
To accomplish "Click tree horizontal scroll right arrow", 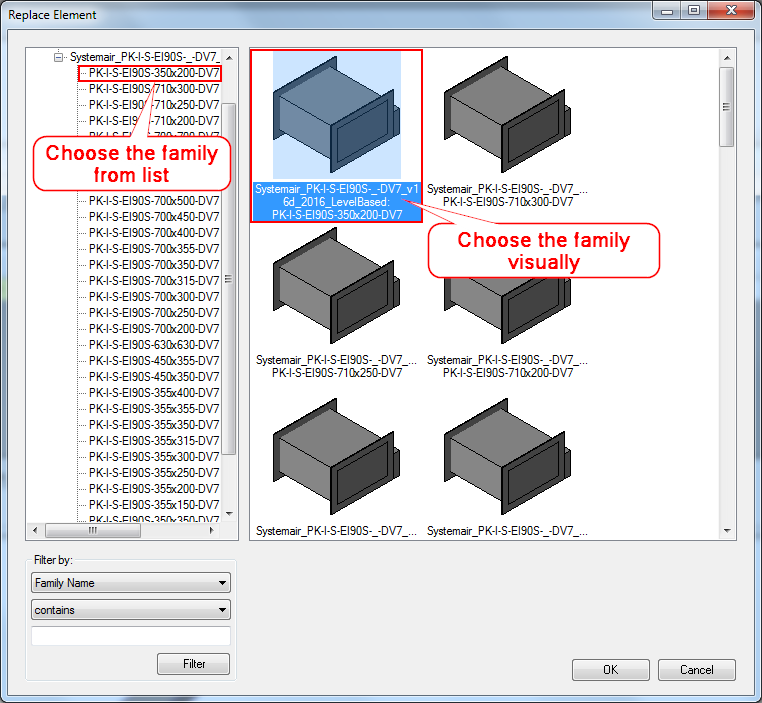I will coord(211,530).
